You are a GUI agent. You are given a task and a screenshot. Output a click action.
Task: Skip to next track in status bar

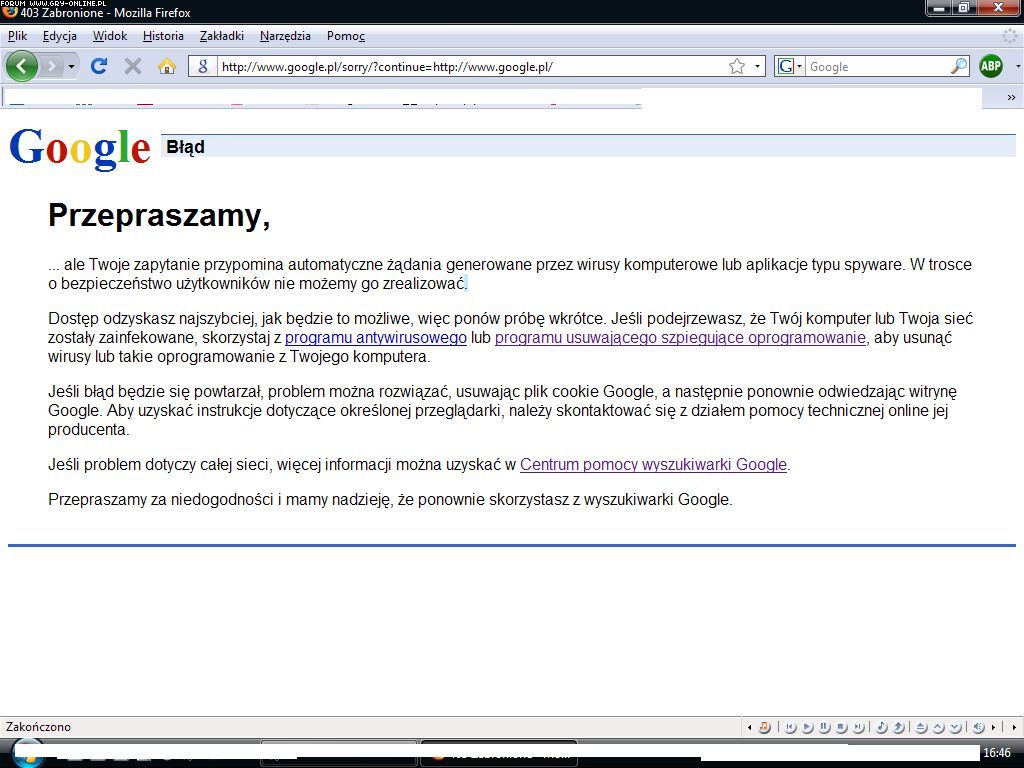tap(858, 727)
